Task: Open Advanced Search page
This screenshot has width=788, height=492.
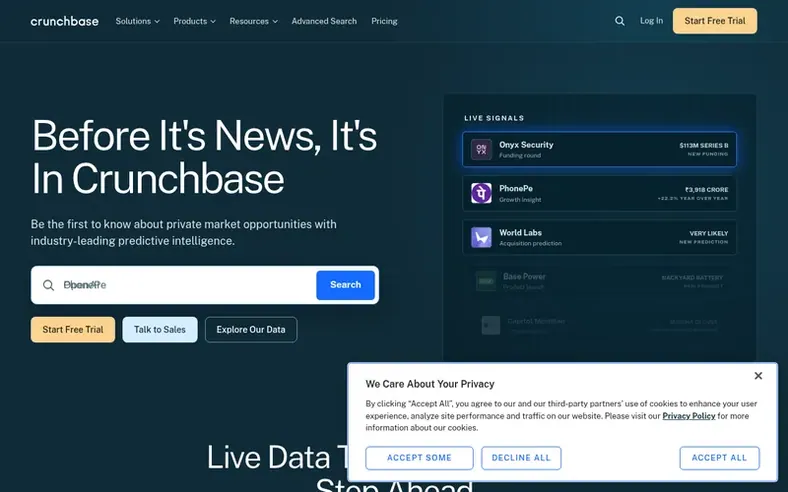Action: (x=324, y=21)
